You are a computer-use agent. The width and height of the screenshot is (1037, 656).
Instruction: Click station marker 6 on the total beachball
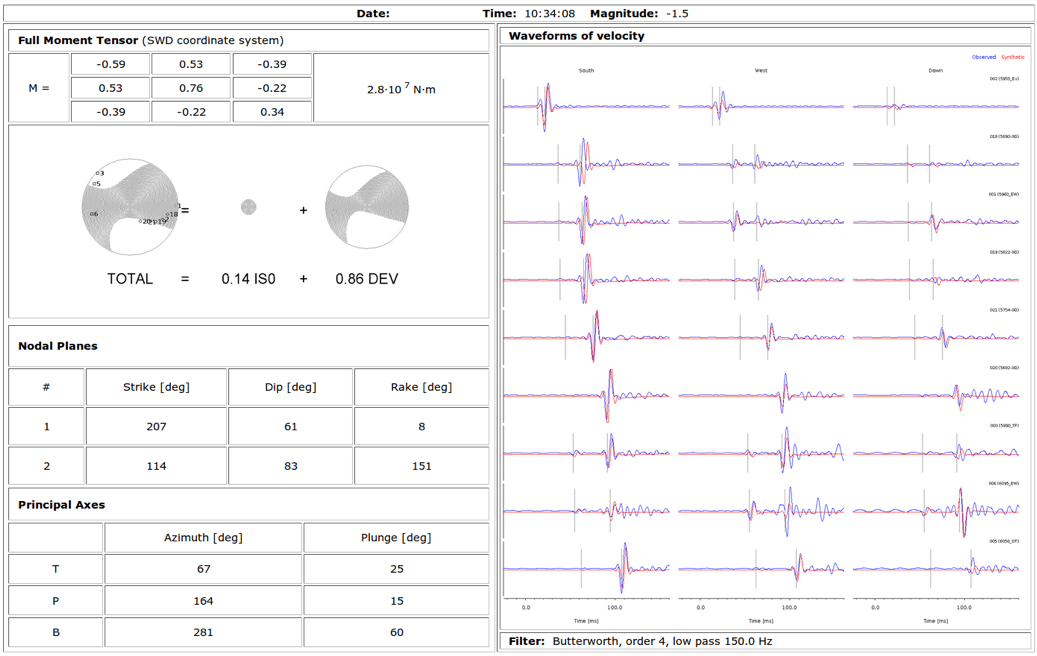coord(94,213)
